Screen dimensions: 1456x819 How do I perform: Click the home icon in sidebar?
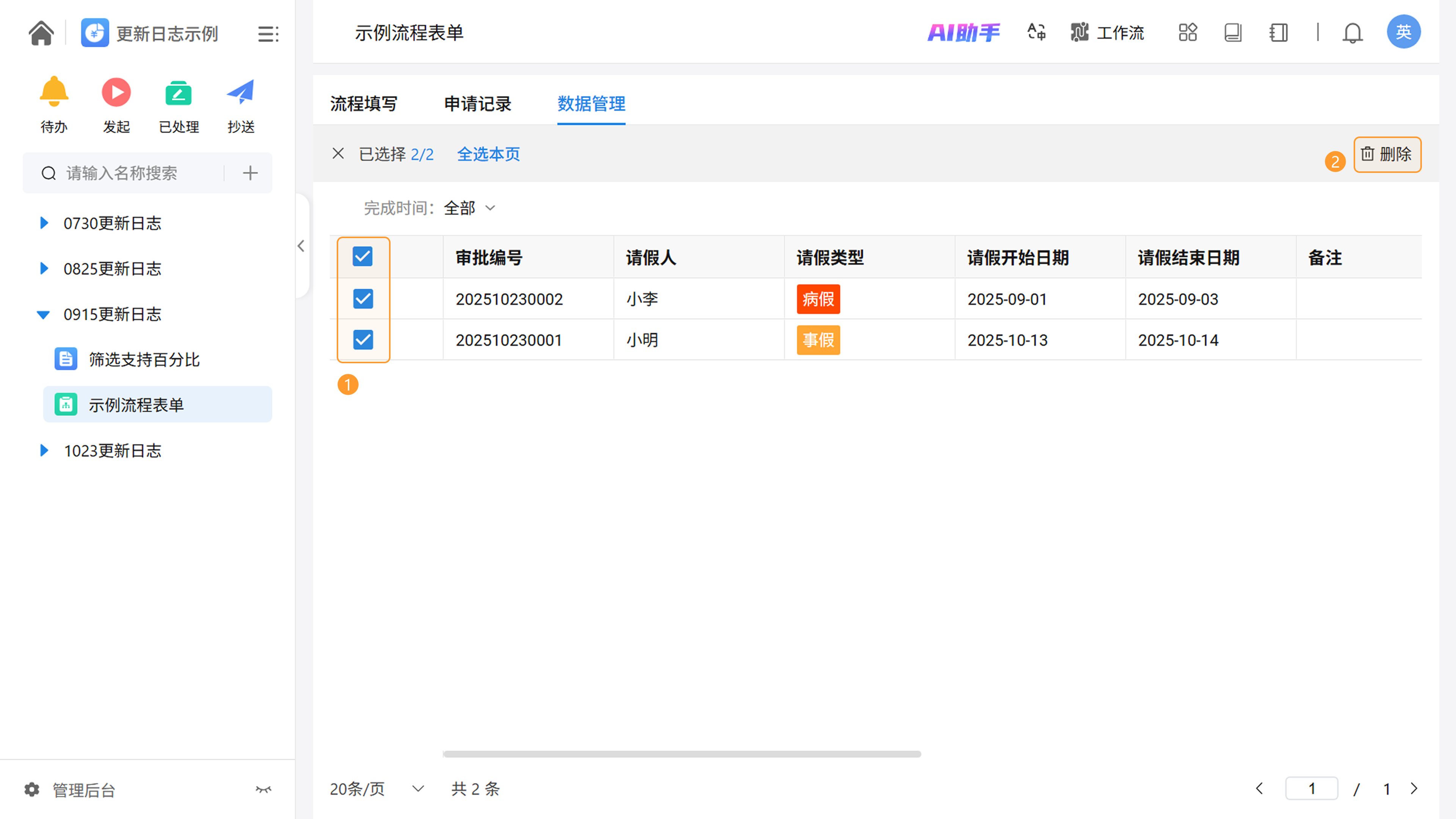pos(41,33)
